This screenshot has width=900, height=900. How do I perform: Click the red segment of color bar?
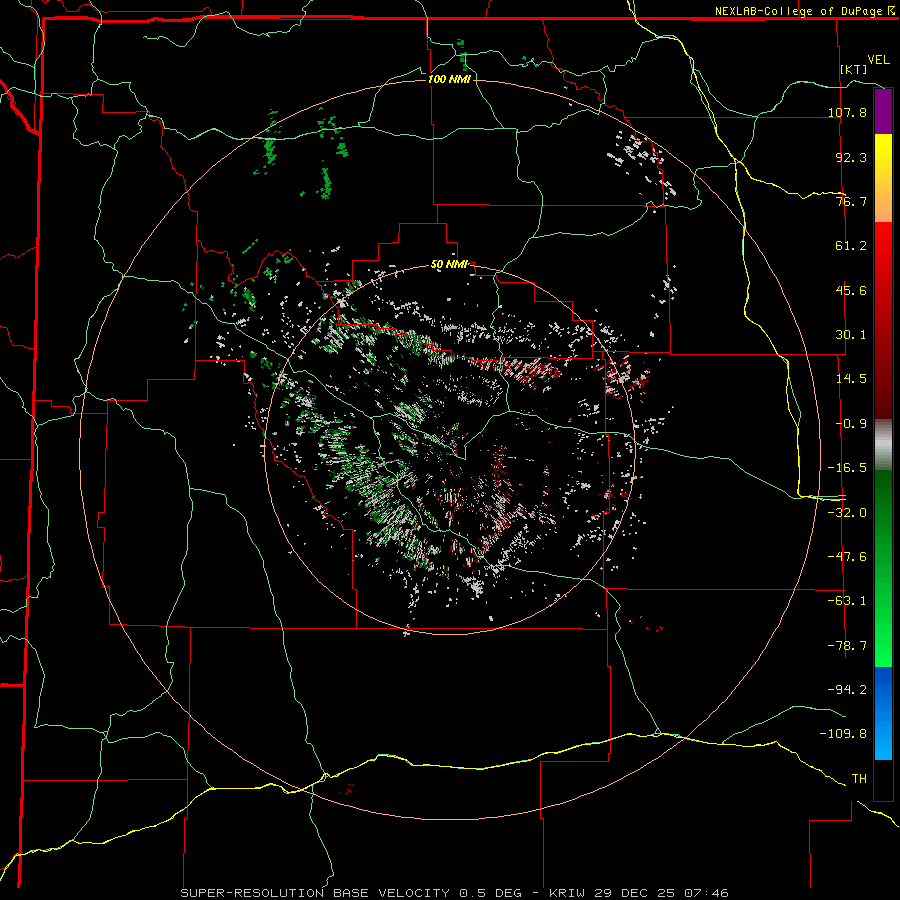(x=883, y=320)
